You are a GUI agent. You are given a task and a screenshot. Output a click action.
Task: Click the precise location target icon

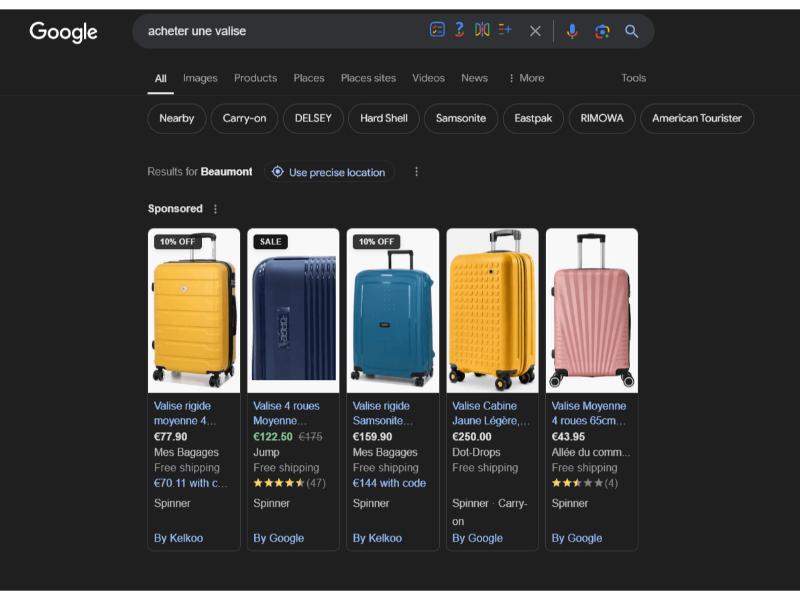278,172
